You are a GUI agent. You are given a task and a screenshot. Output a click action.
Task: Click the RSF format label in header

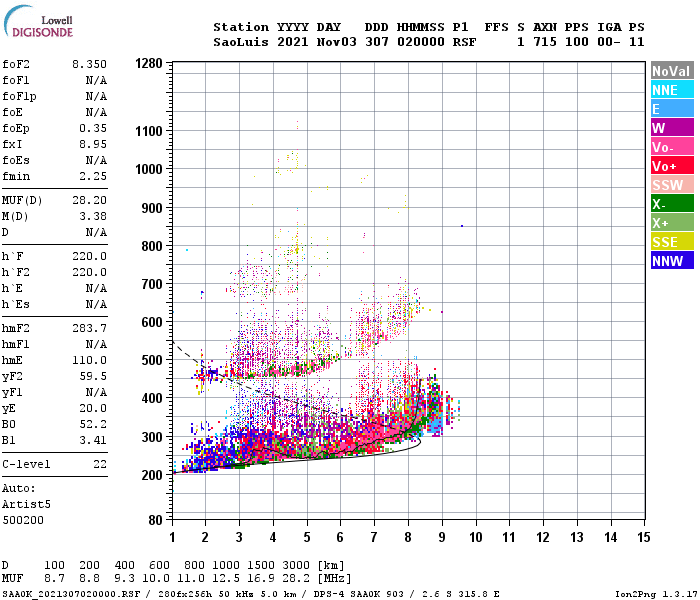pyautogui.click(x=464, y=42)
